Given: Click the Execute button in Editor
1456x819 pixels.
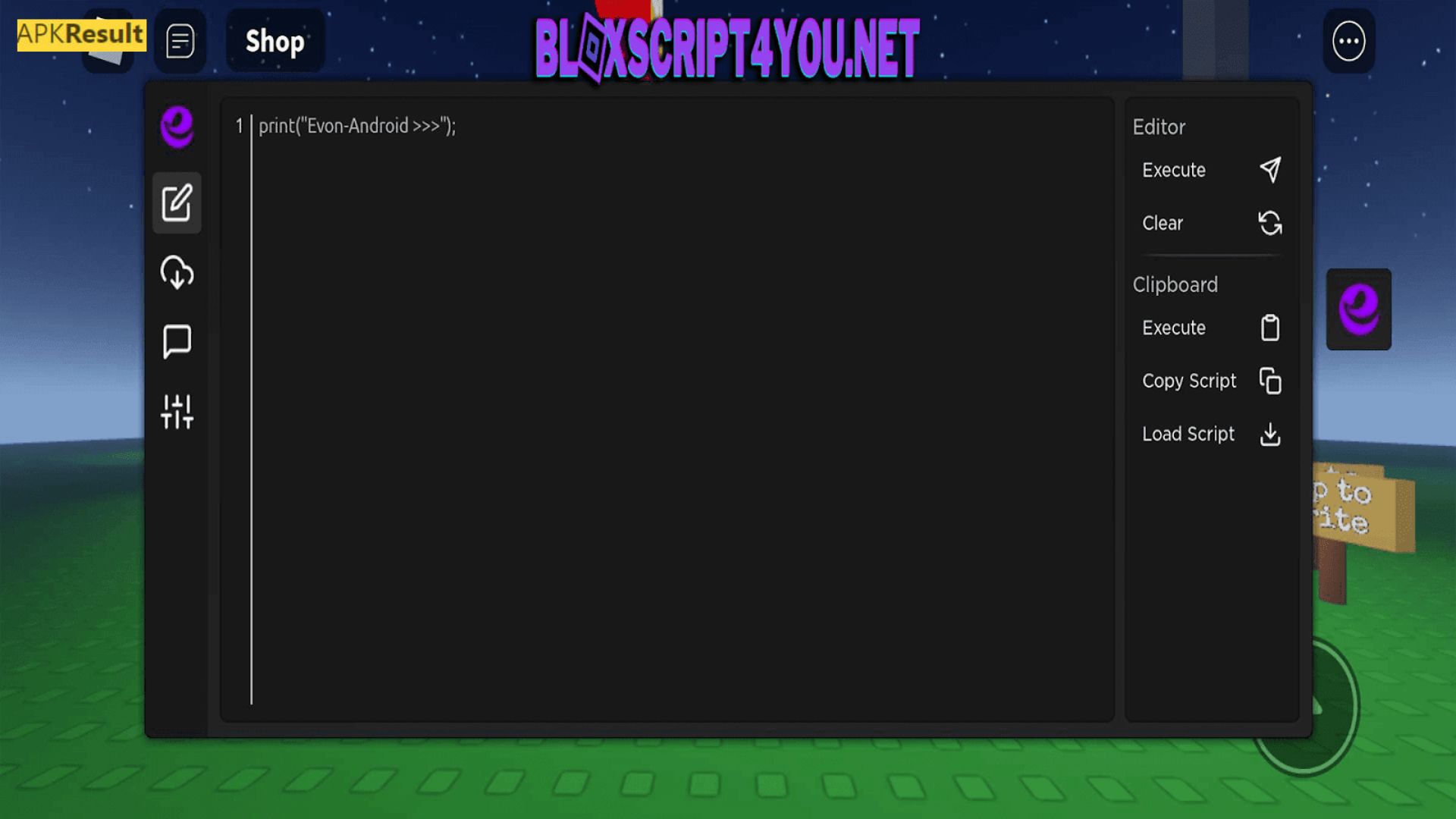Looking at the screenshot, I should tap(1174, 169).
